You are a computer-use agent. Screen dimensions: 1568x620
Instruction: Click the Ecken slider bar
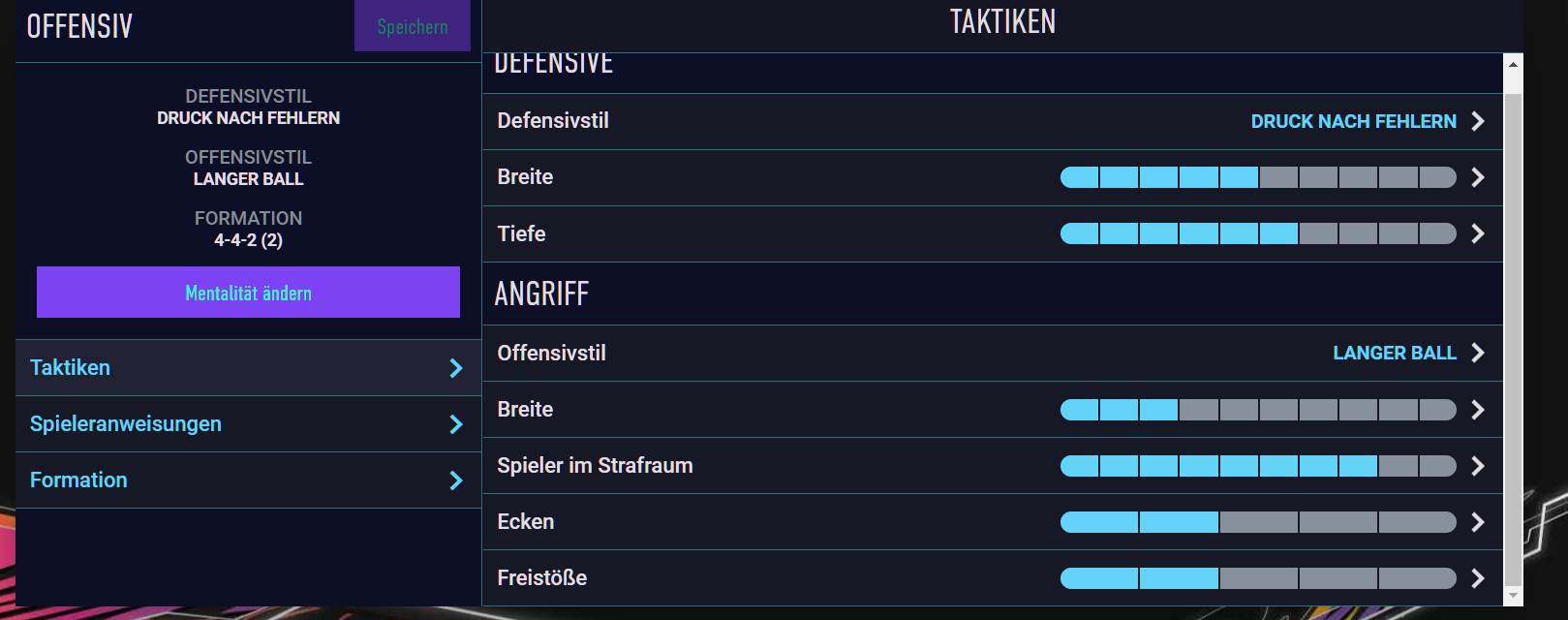click(x=1258, y=522)
